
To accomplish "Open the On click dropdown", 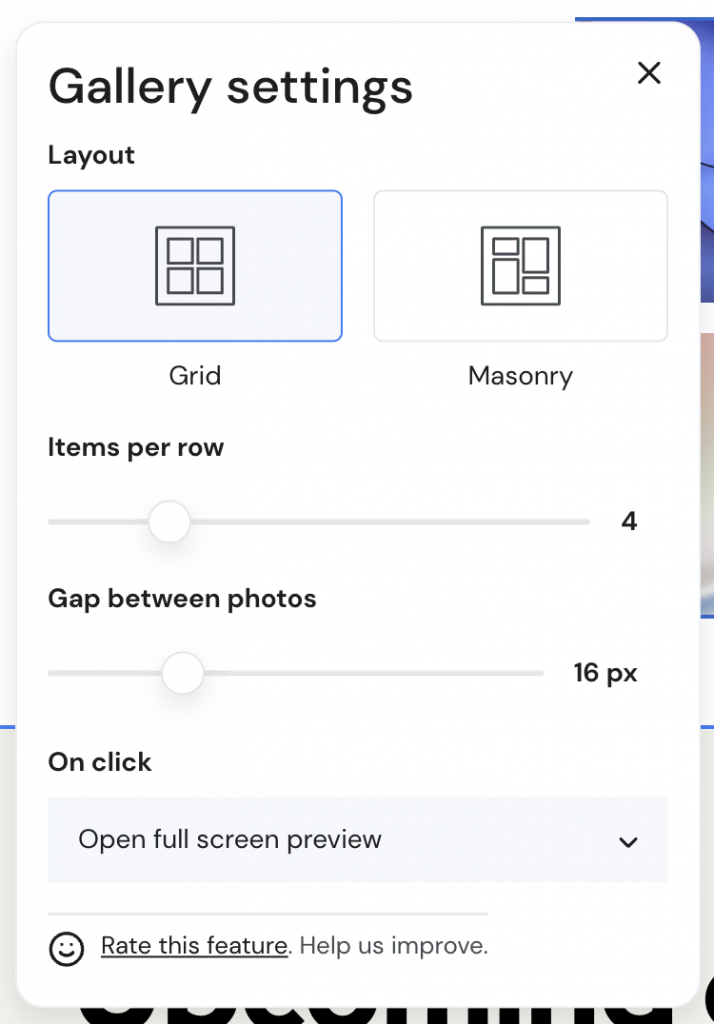I will (357, 840).
